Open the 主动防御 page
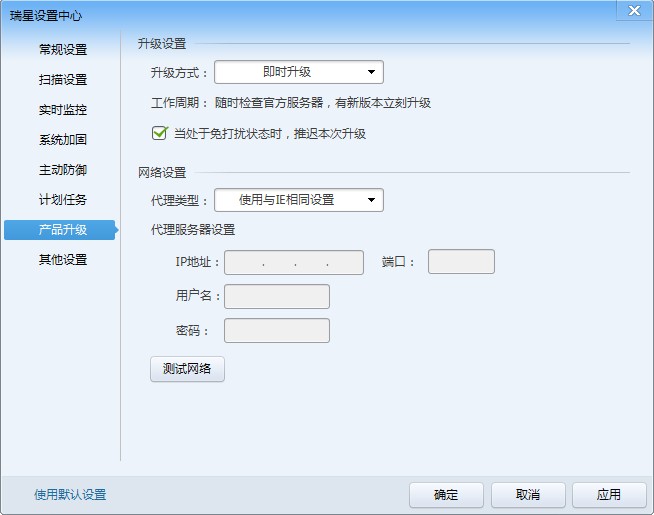The width and height of the screenshot is (654, 515). click(63, 170)
